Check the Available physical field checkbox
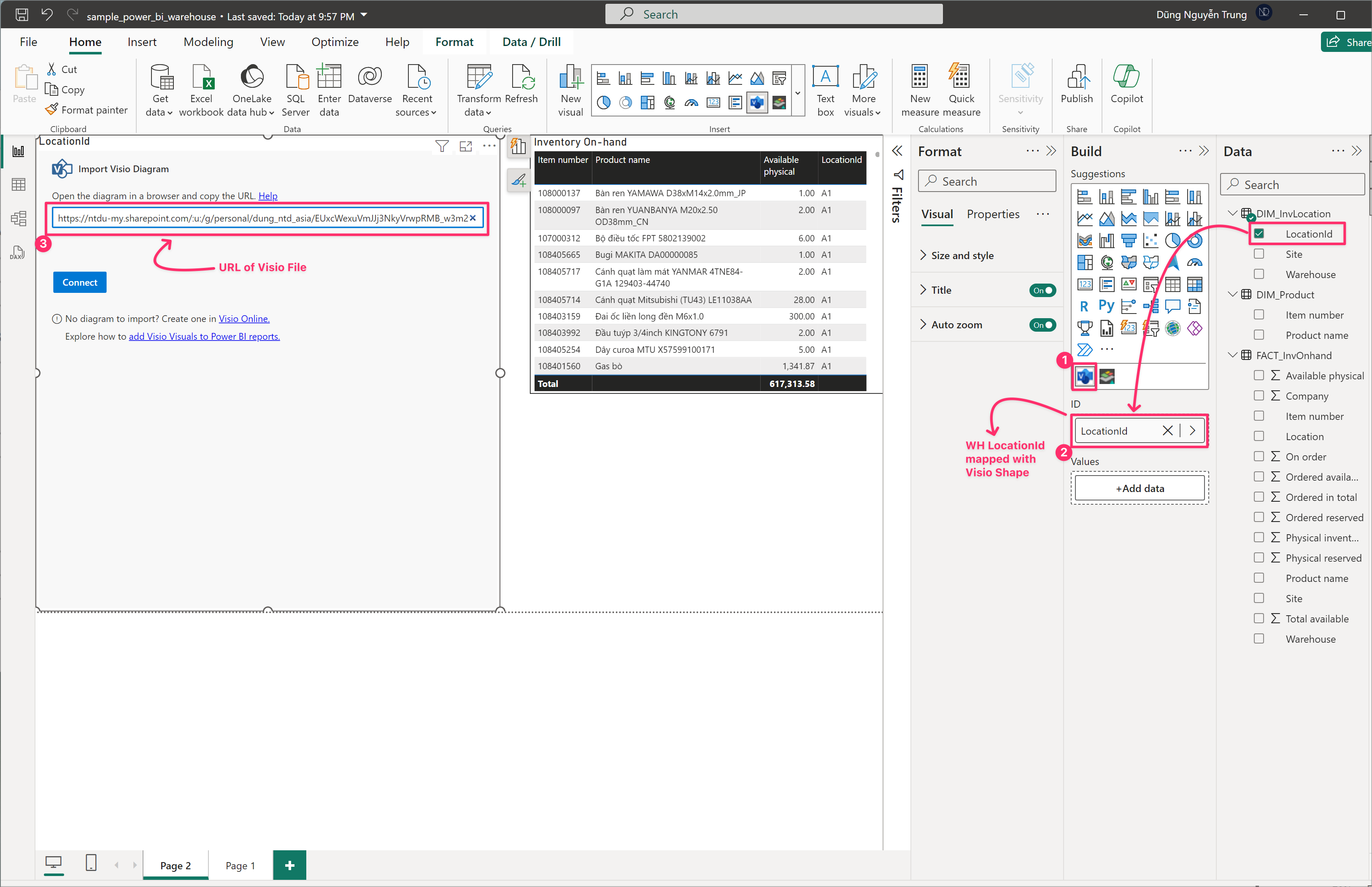The width and height of the screenshot is (1372, 887). click(x=1259, y=376)
